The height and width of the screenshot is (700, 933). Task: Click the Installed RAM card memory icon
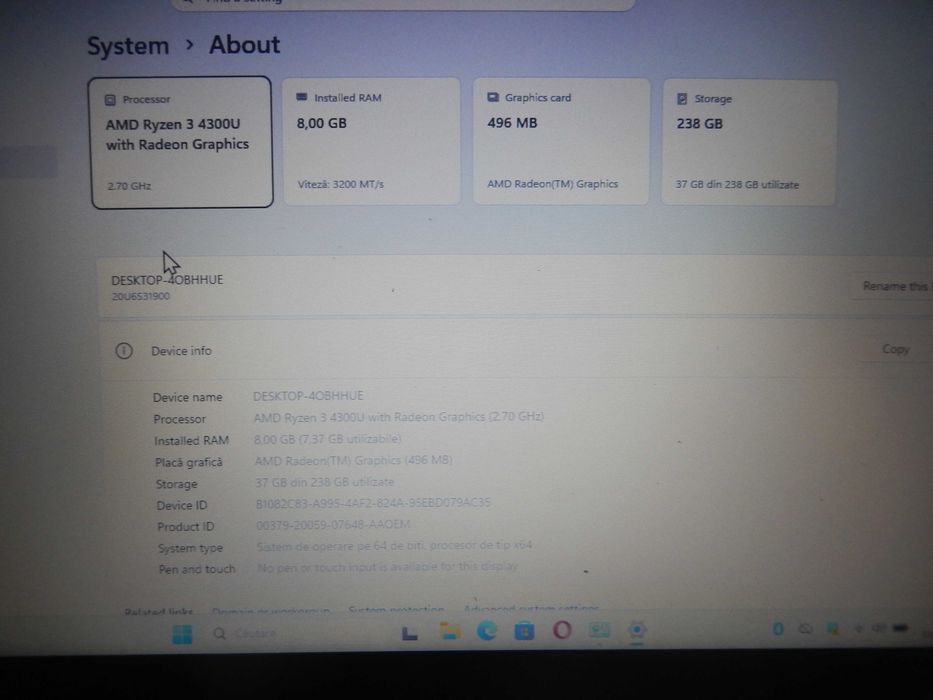[302, 97]
